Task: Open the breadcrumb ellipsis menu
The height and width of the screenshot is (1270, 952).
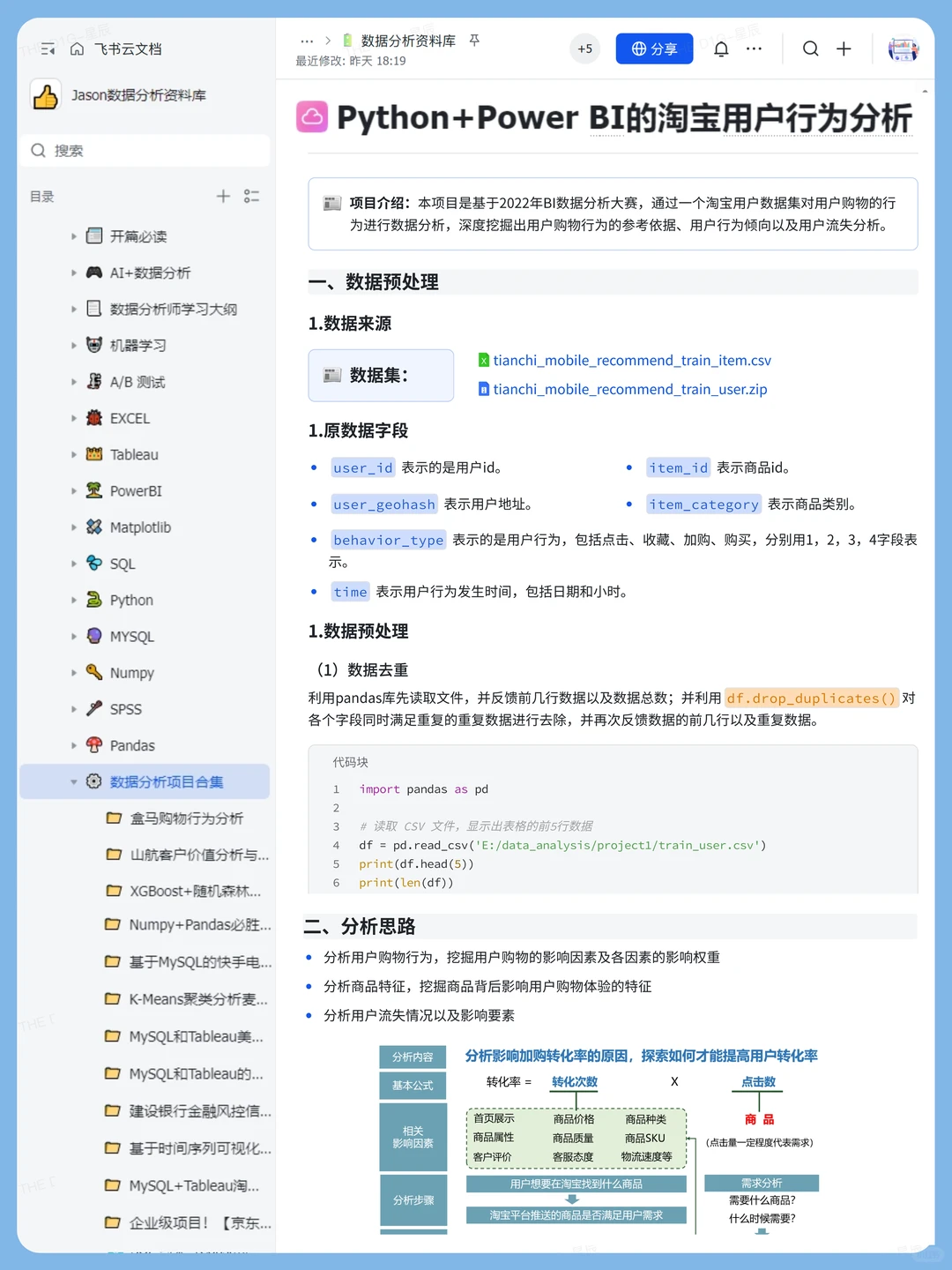Action: [307, 41]
